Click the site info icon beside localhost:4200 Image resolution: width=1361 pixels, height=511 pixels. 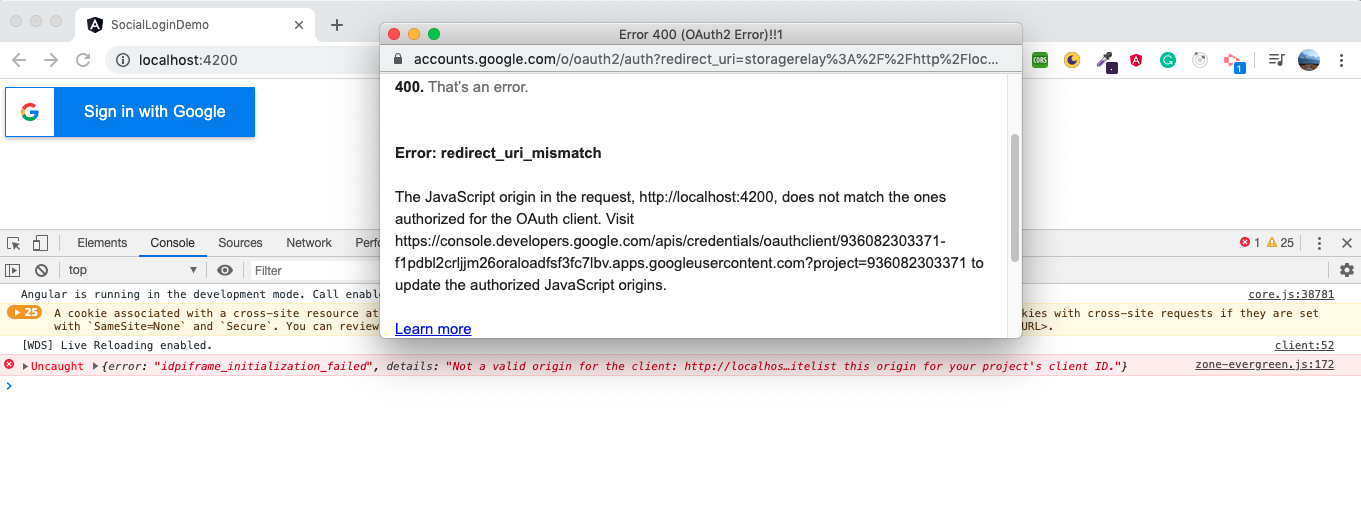(x=123, y=60)
